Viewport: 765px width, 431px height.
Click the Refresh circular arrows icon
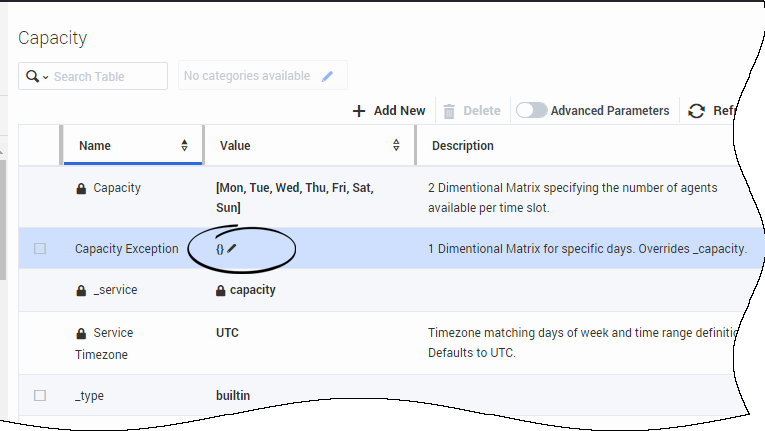[x=696, y=111]
